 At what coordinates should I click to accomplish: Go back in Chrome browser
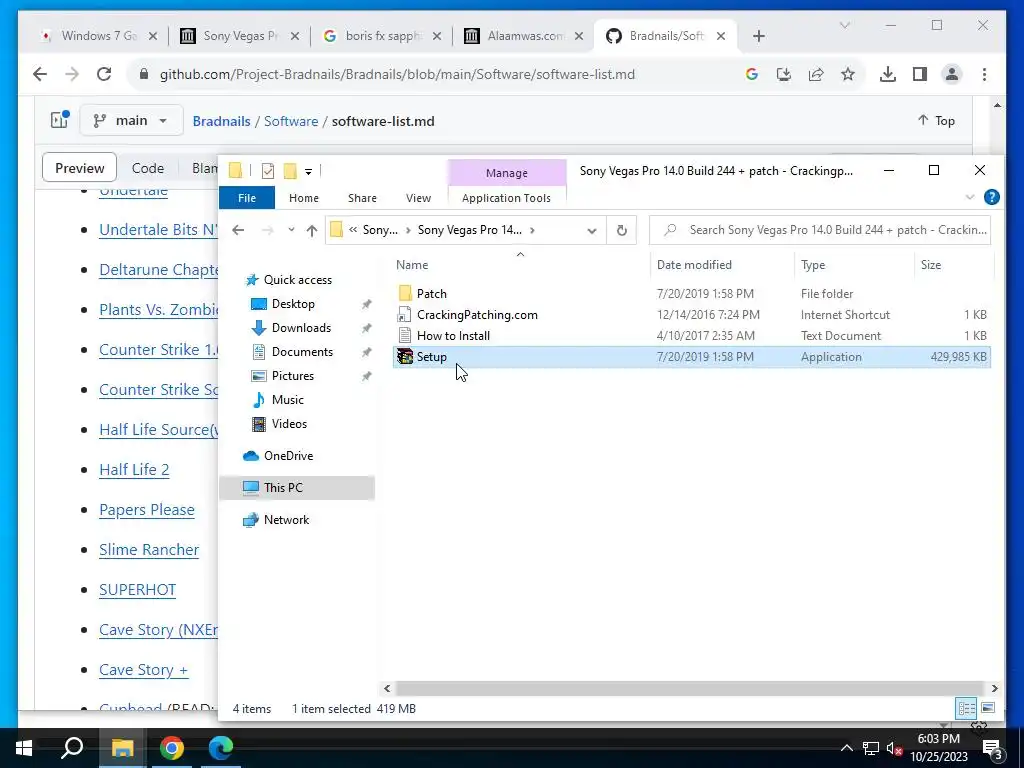[x=40, y=74]
